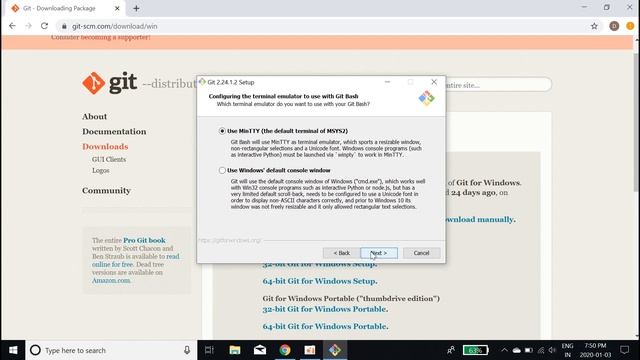The image size is (640, 360).
Task: Click the Cortana circle icon
Action: click(35, 350)
